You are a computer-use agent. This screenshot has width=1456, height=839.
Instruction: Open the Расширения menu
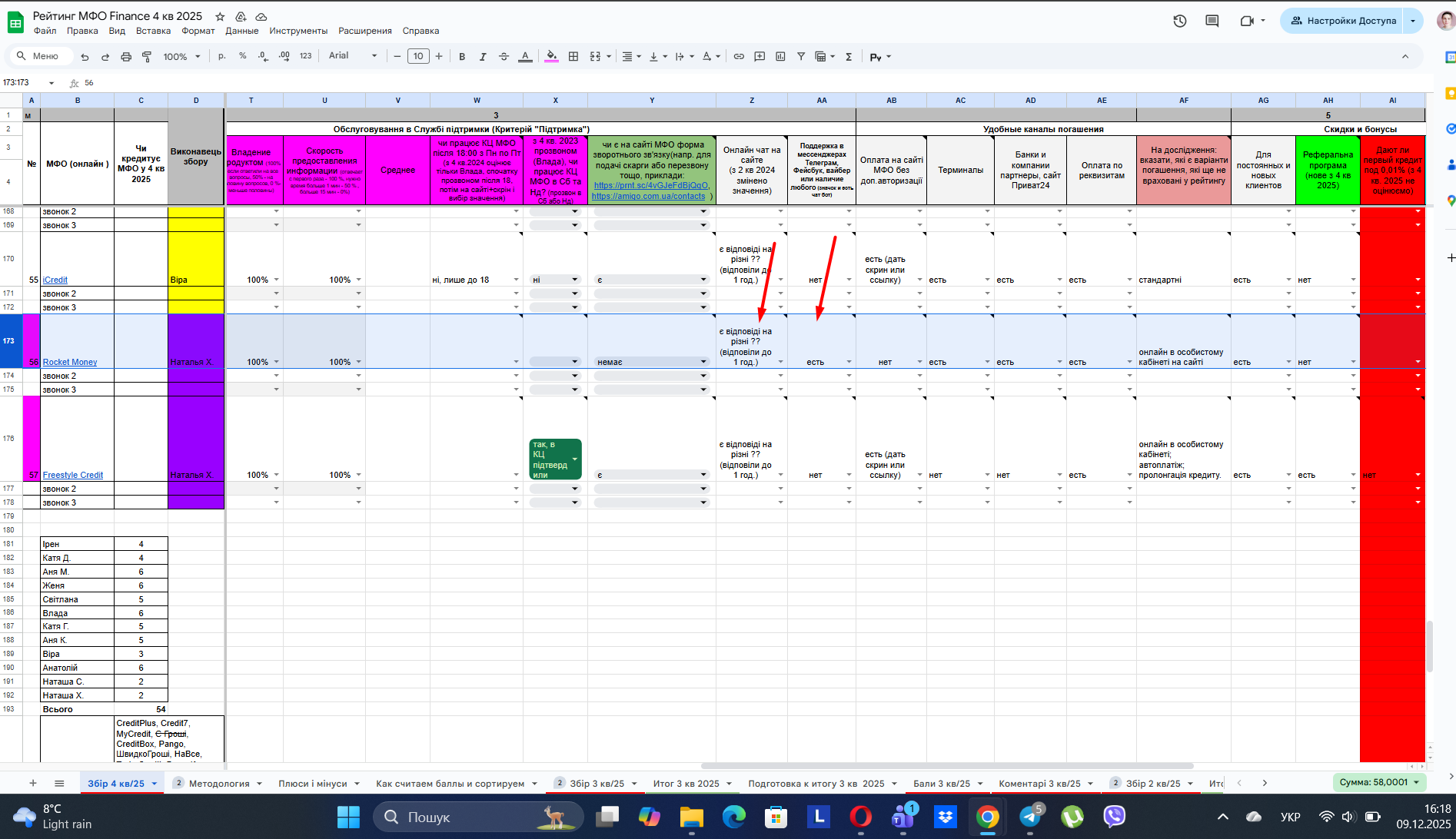click(x=365, y=31)
